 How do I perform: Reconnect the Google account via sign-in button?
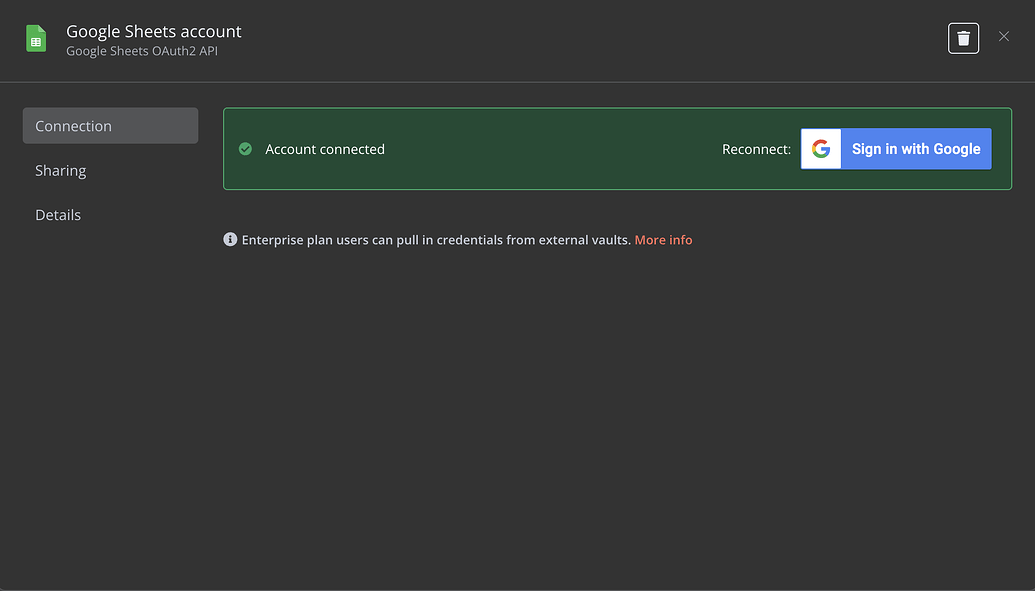(915, 148)
